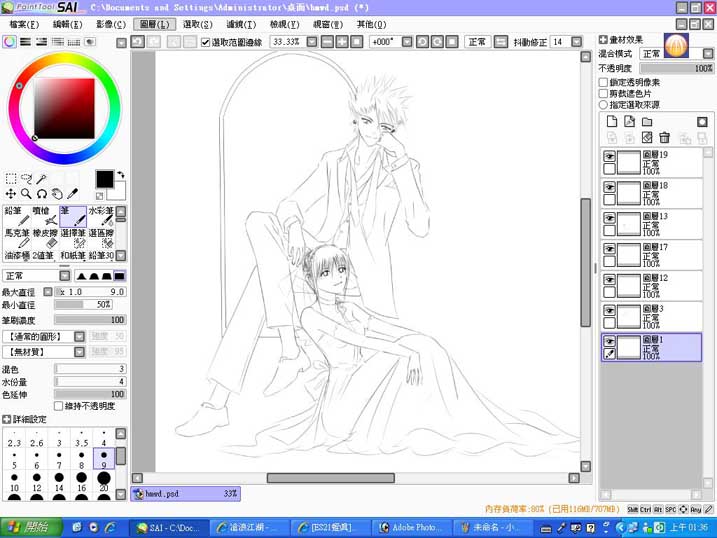Clear the layer with eraser icon
Image resolution: width=717 pixels, height=538 pixels.
pos(647,137)
